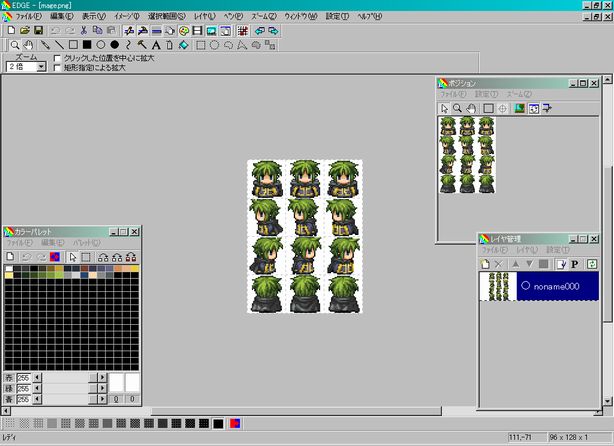The image size is (614, 446).
Task: Click the blue channel slider thumb
Action: point(93,399)
